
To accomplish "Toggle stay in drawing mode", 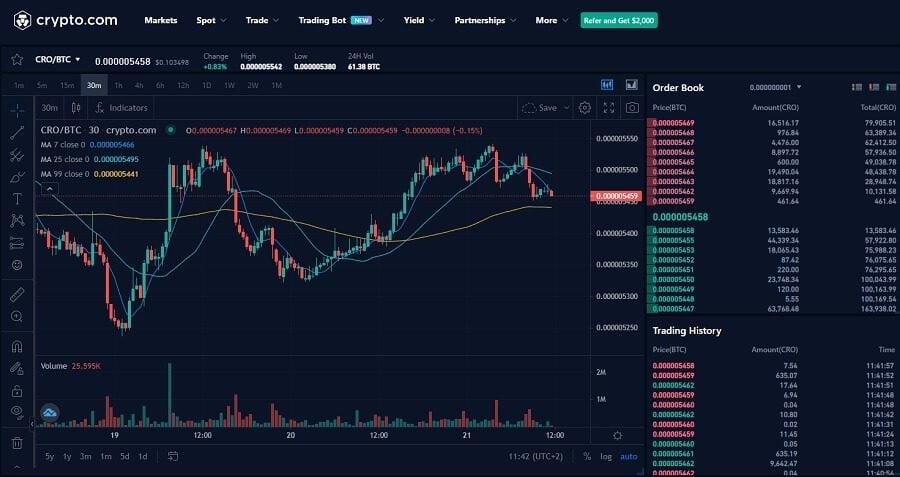I will 17,369.
